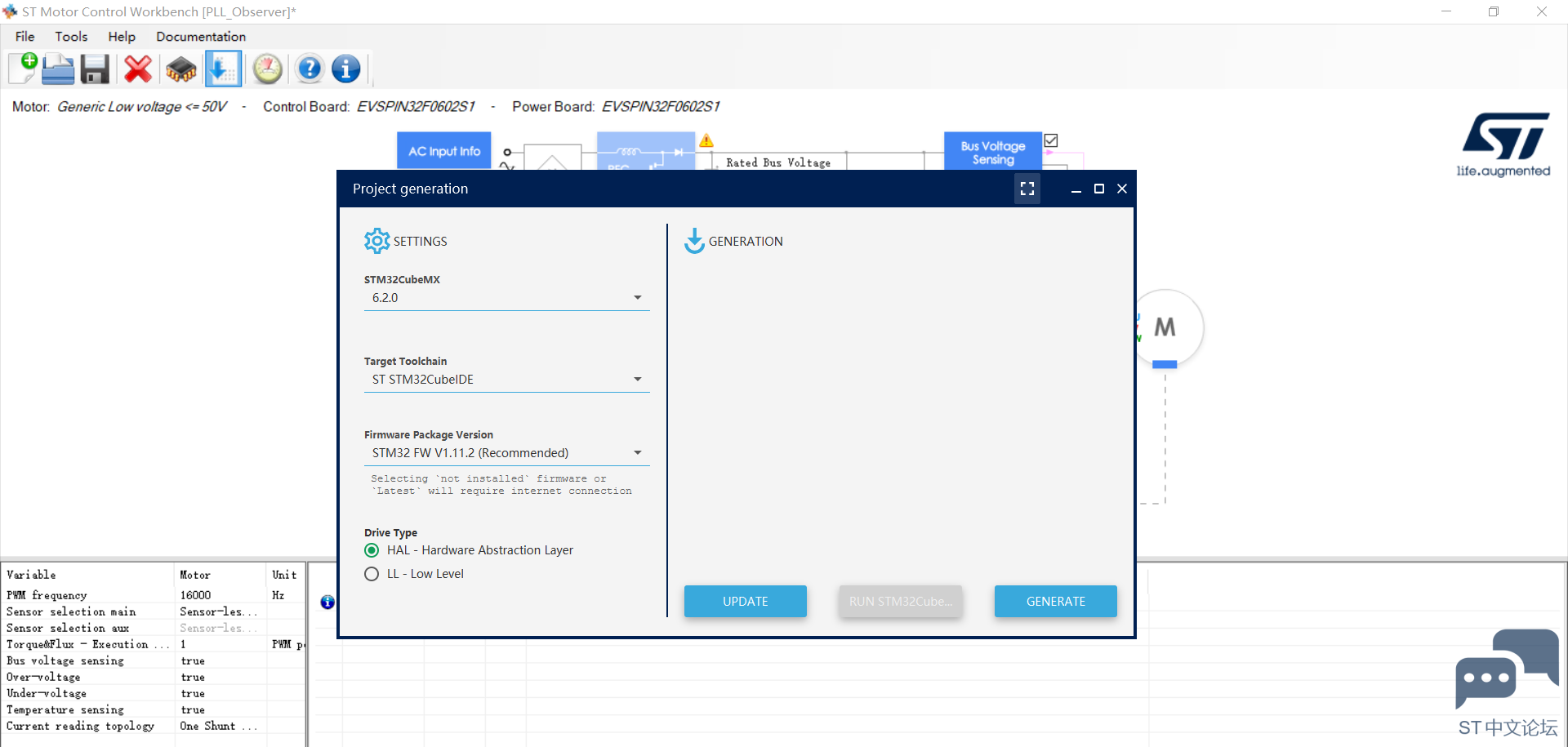The height and width of the screenshot is (747, 1568).
Task: Click the Current reading topology row
Action: pyautogui.click(x=154, y=726)
